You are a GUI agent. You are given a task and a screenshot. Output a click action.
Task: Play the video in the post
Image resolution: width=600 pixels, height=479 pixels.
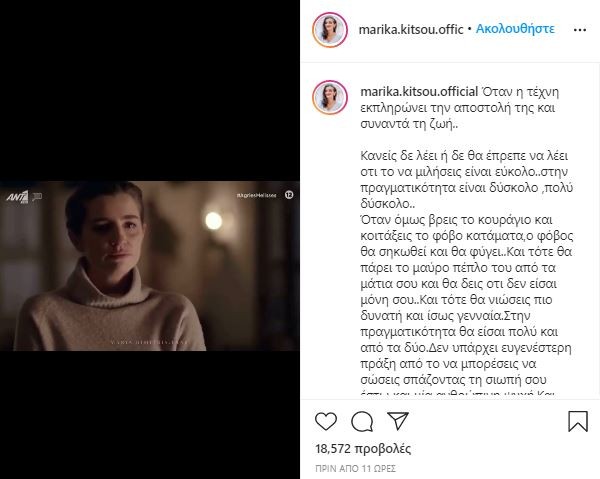(150, 266)
